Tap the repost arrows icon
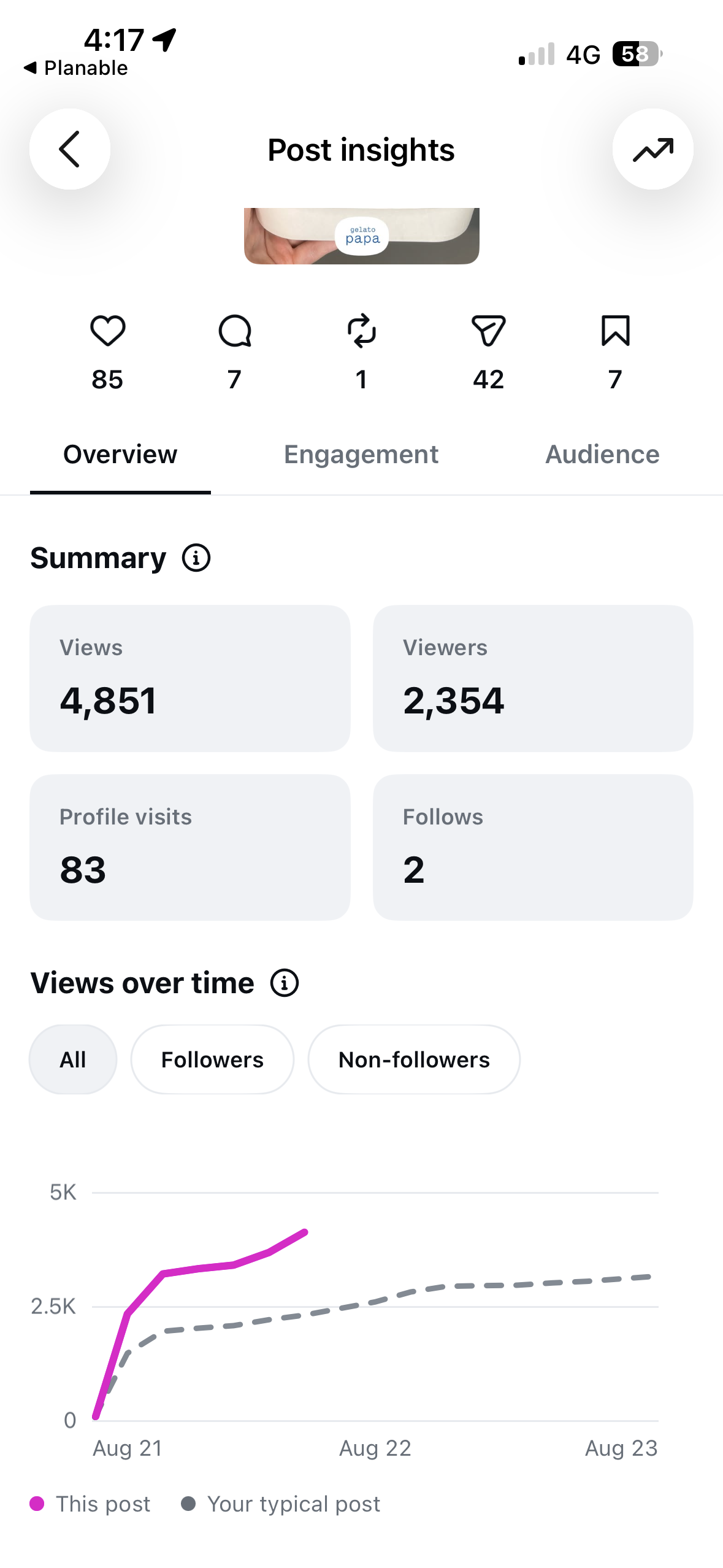This screenshot has height=1568, width=723. click(x=362, y=331)
